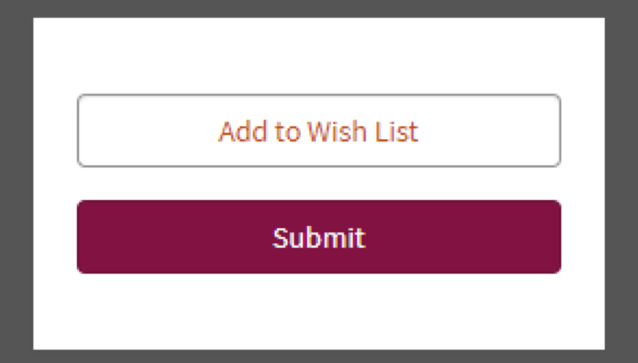638x363 pixels.
Task: Click the Add to Wish List button
Action: click(x=319, y=131)
